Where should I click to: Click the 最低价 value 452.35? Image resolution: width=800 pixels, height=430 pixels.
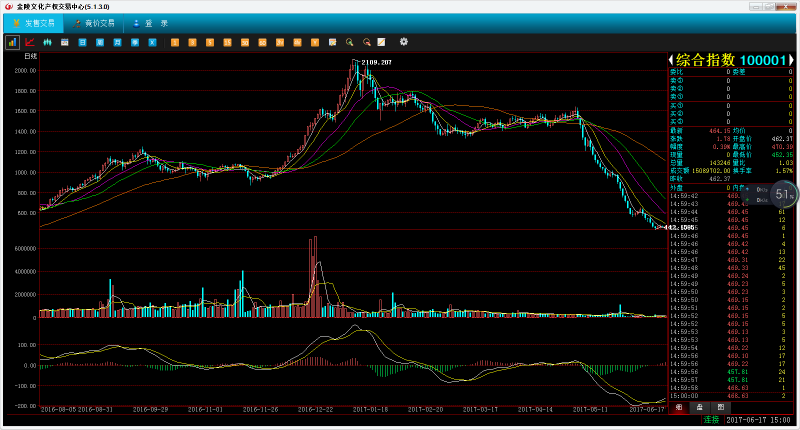pyautogui.click(x=782, y=155)
